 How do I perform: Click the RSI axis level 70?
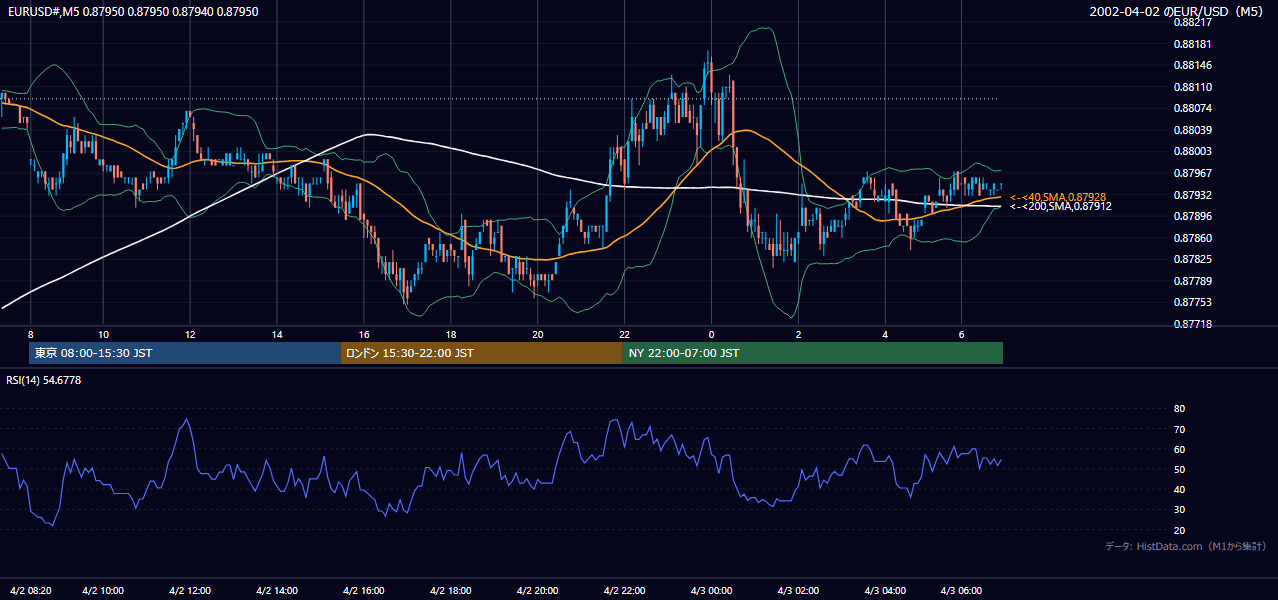click(1179, 429)
